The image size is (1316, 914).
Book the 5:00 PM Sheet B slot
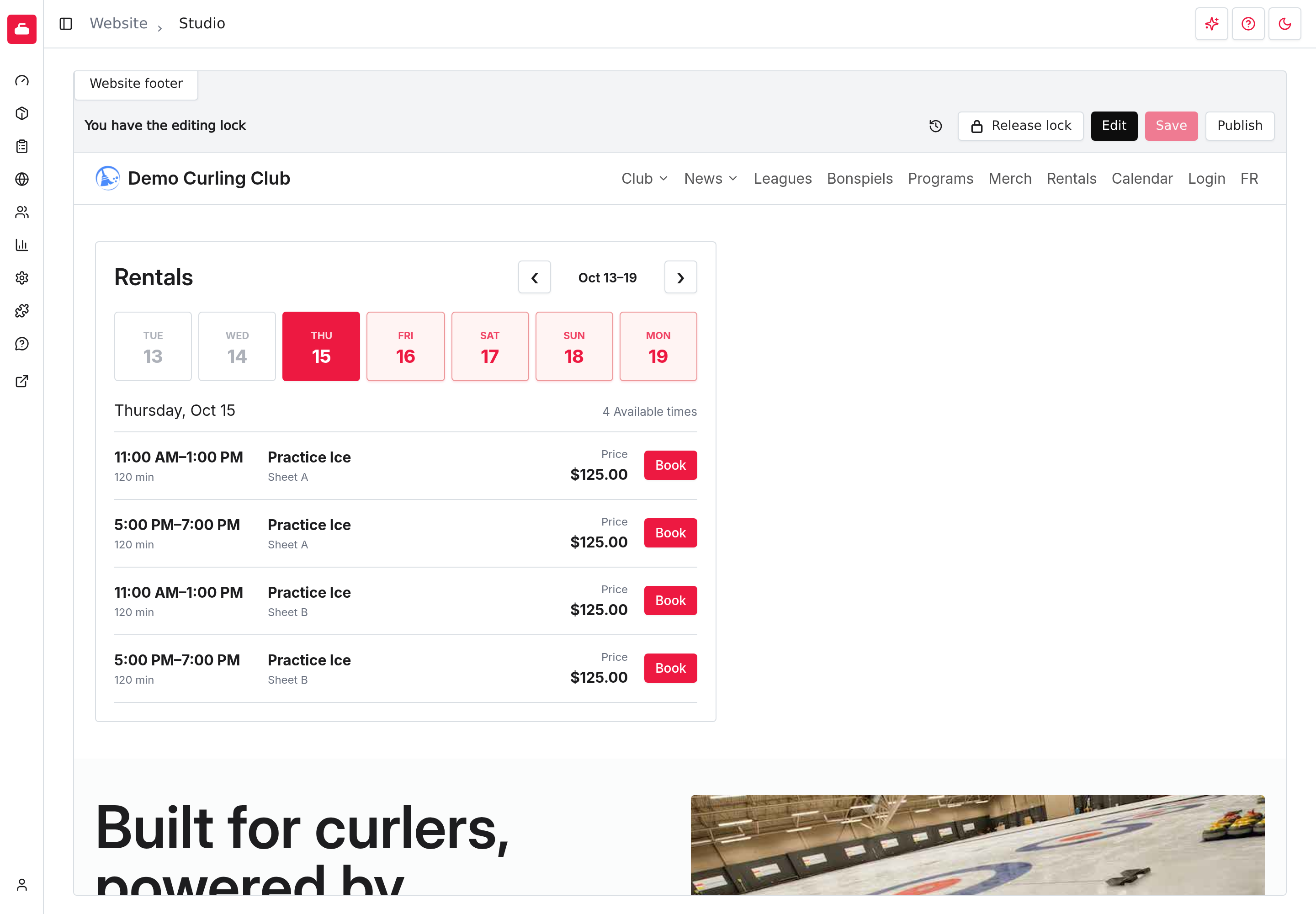670,668
